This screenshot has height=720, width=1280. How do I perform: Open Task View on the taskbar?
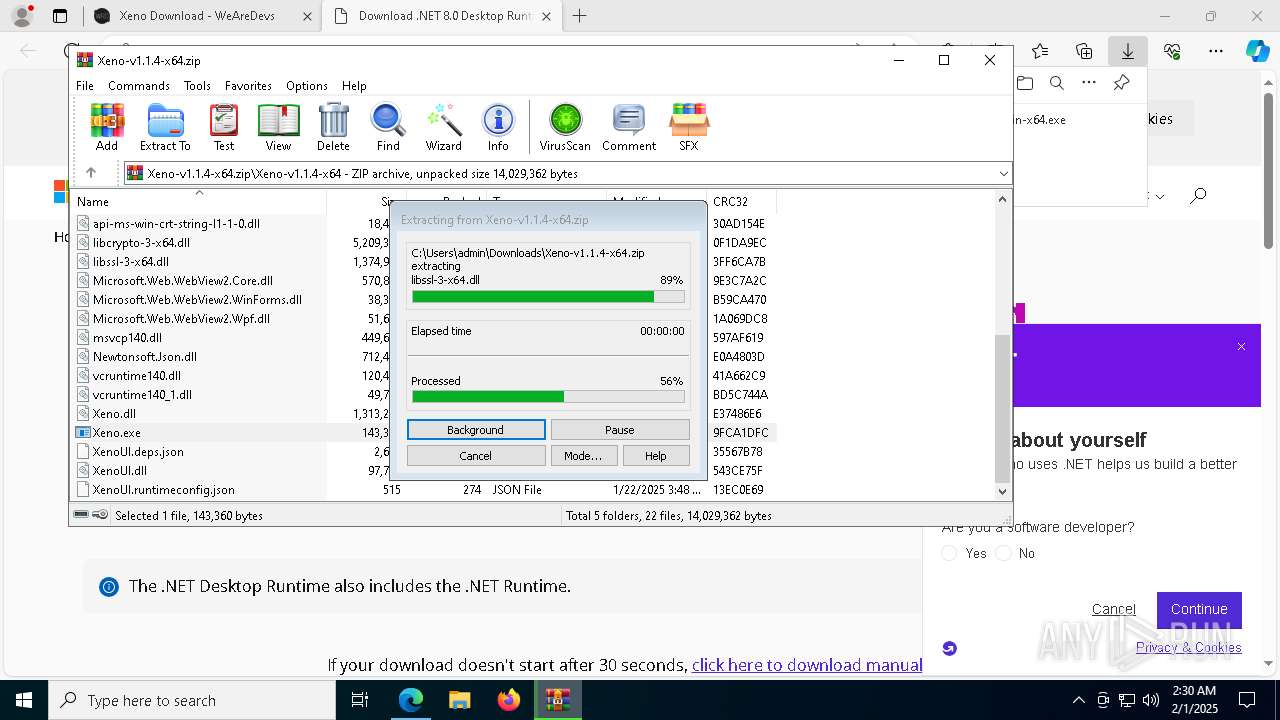(360, 700)
